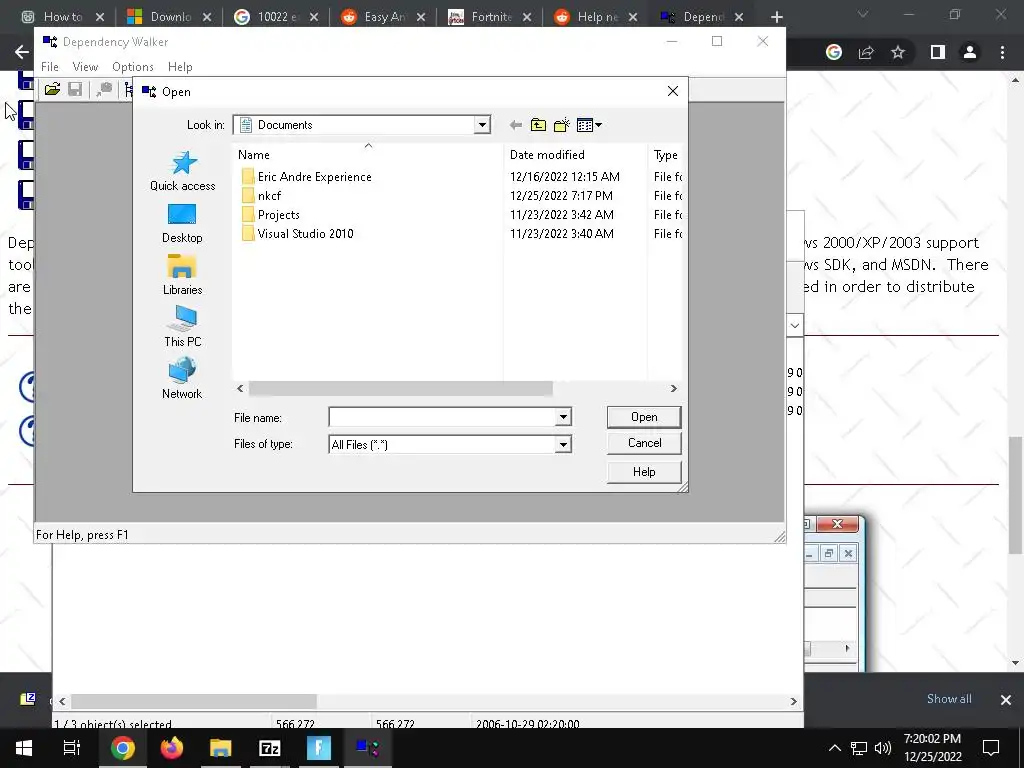Click the volume icon in system tray
This screenshot has width=1024, height=768.
[x=883, y=748]
